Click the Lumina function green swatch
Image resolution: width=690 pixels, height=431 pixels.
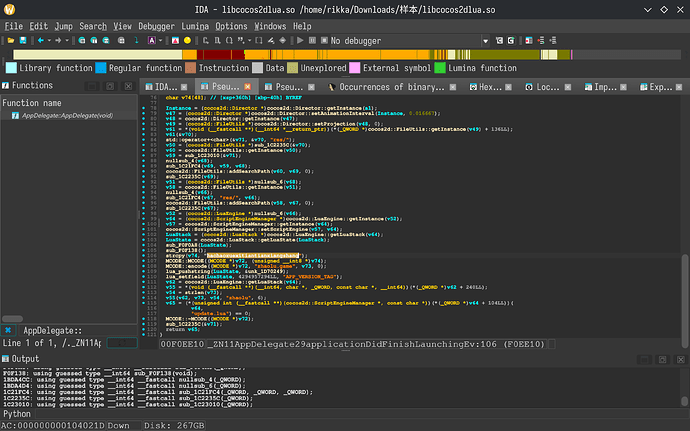point(440,68)
